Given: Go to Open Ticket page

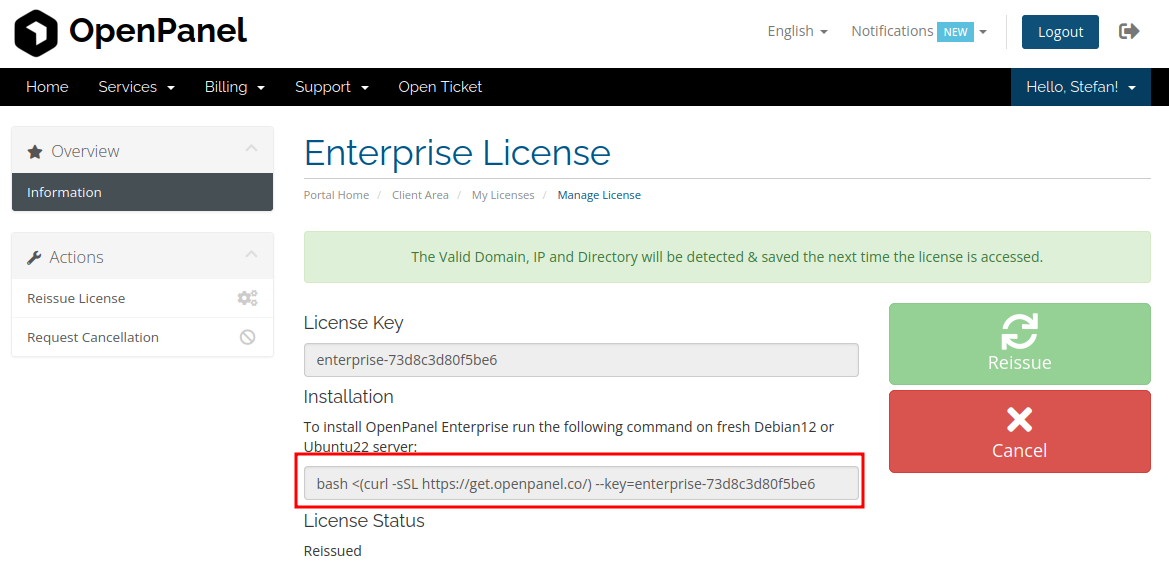Looking at the screenshot, I should pos(440,87).
